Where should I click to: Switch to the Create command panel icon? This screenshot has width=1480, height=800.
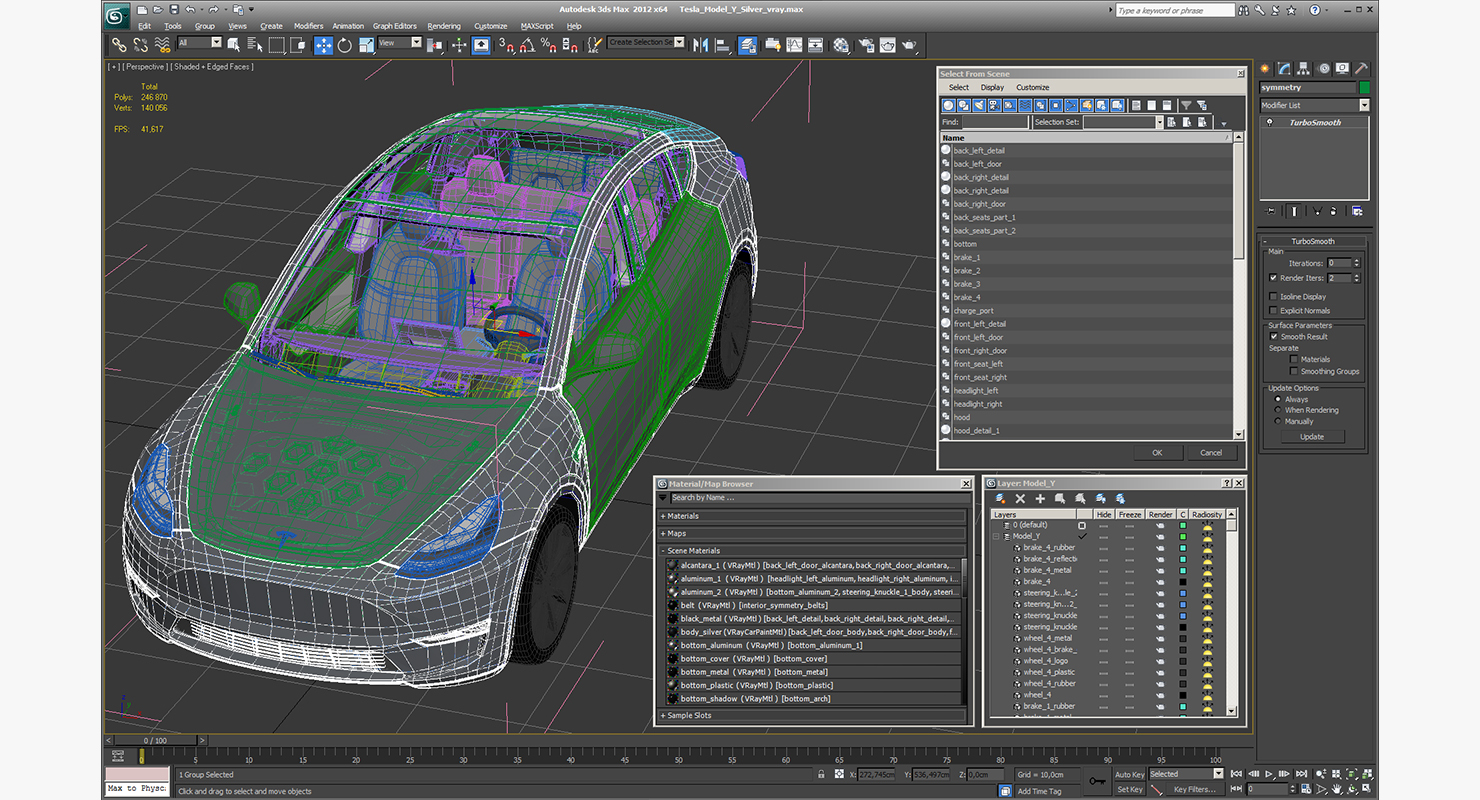tap(1266, 69)
